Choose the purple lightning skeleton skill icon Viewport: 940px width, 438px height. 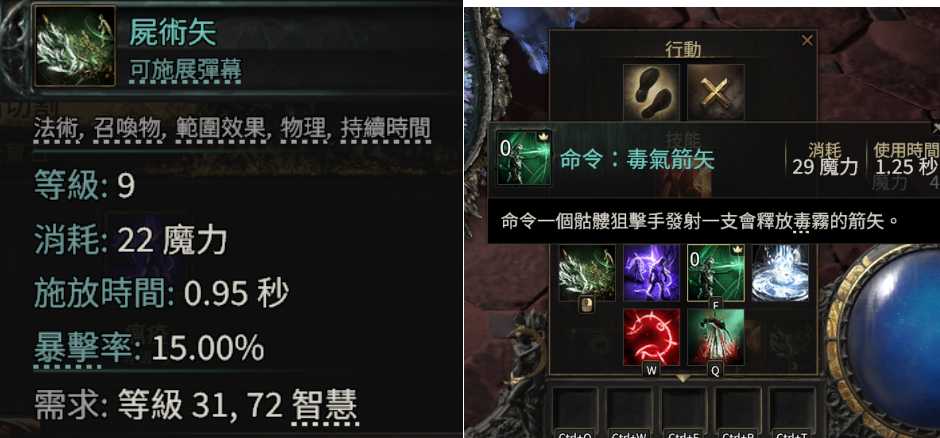[652, 273]
